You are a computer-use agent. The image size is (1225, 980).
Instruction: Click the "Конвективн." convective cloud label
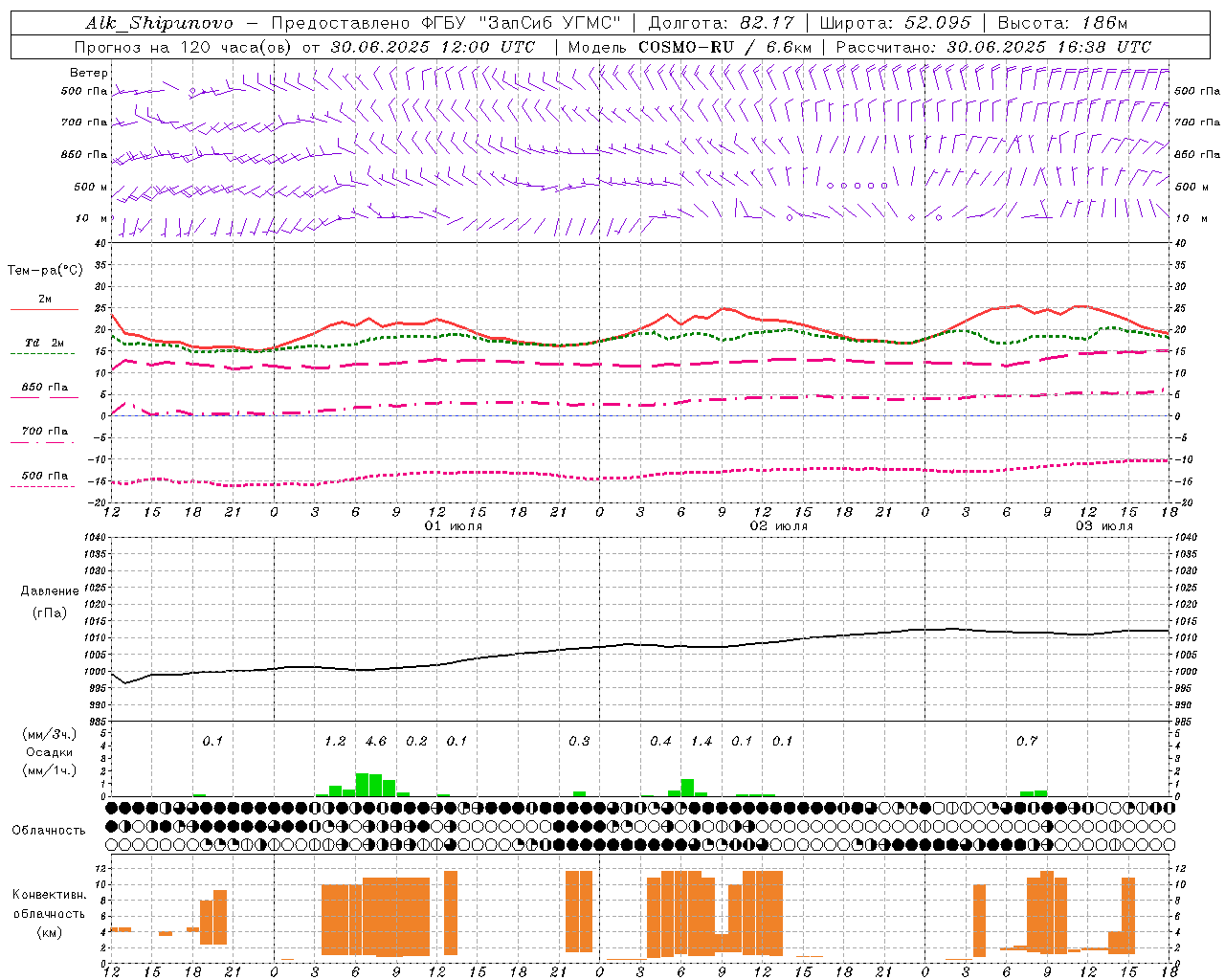pyautogui.click(x=50, y=895)
